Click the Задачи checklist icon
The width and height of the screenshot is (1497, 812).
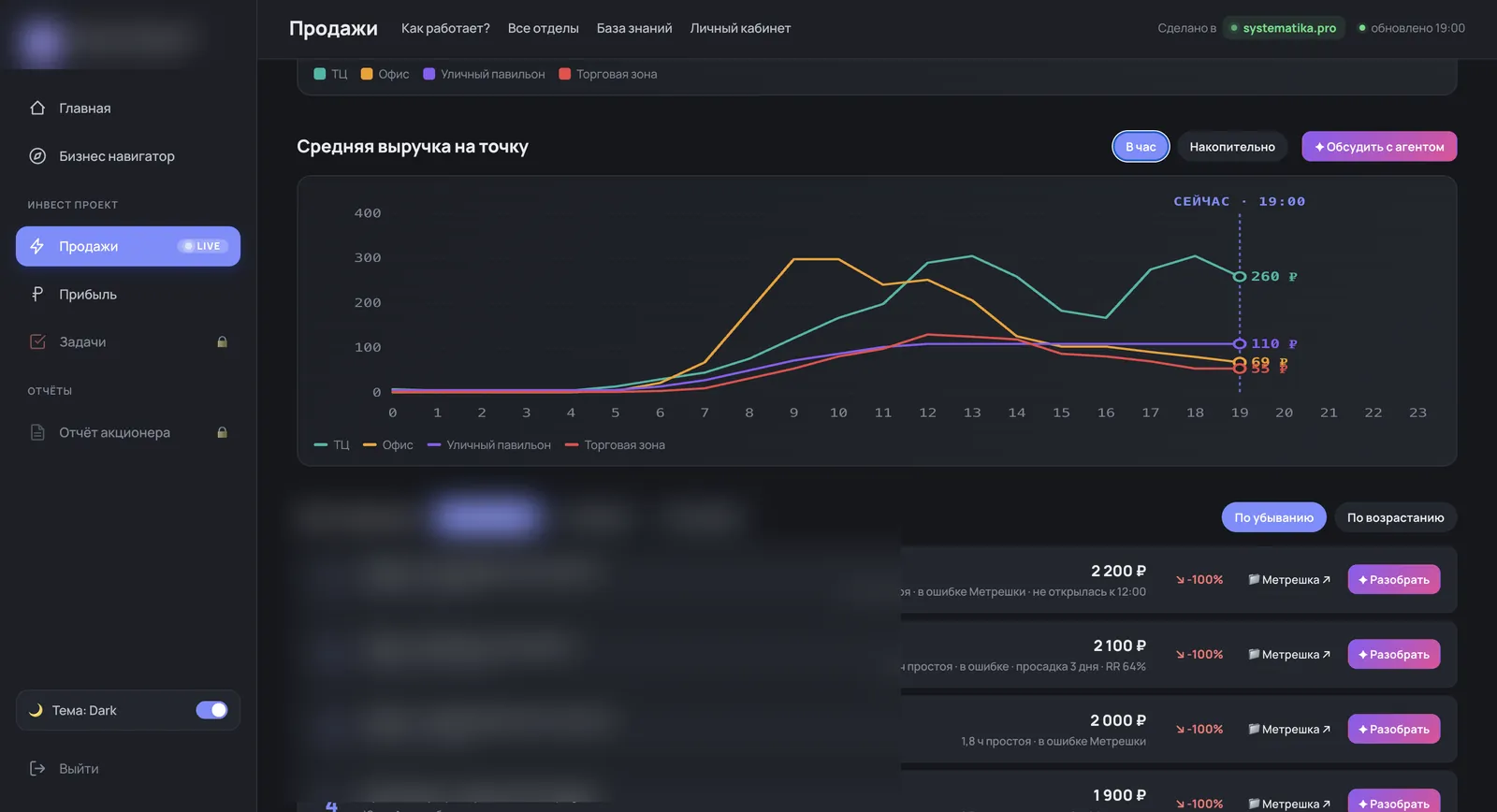coord(37,341)
